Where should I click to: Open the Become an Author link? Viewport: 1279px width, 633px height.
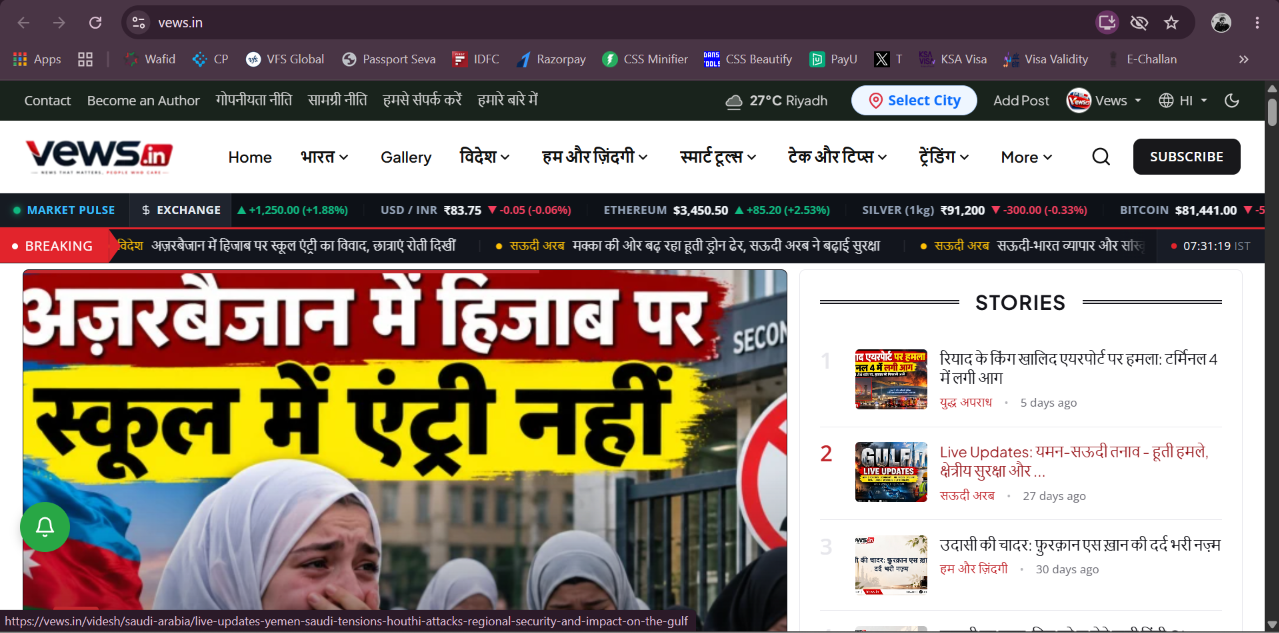click(143, 100)
